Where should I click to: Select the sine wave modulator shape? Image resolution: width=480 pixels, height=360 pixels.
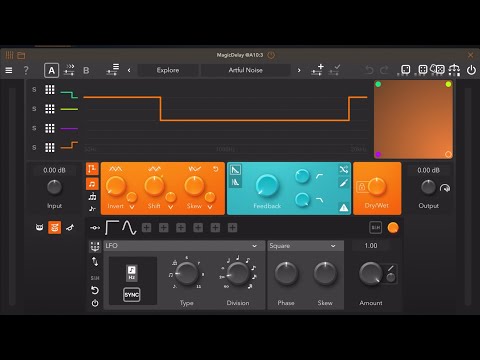click(129, 228)
